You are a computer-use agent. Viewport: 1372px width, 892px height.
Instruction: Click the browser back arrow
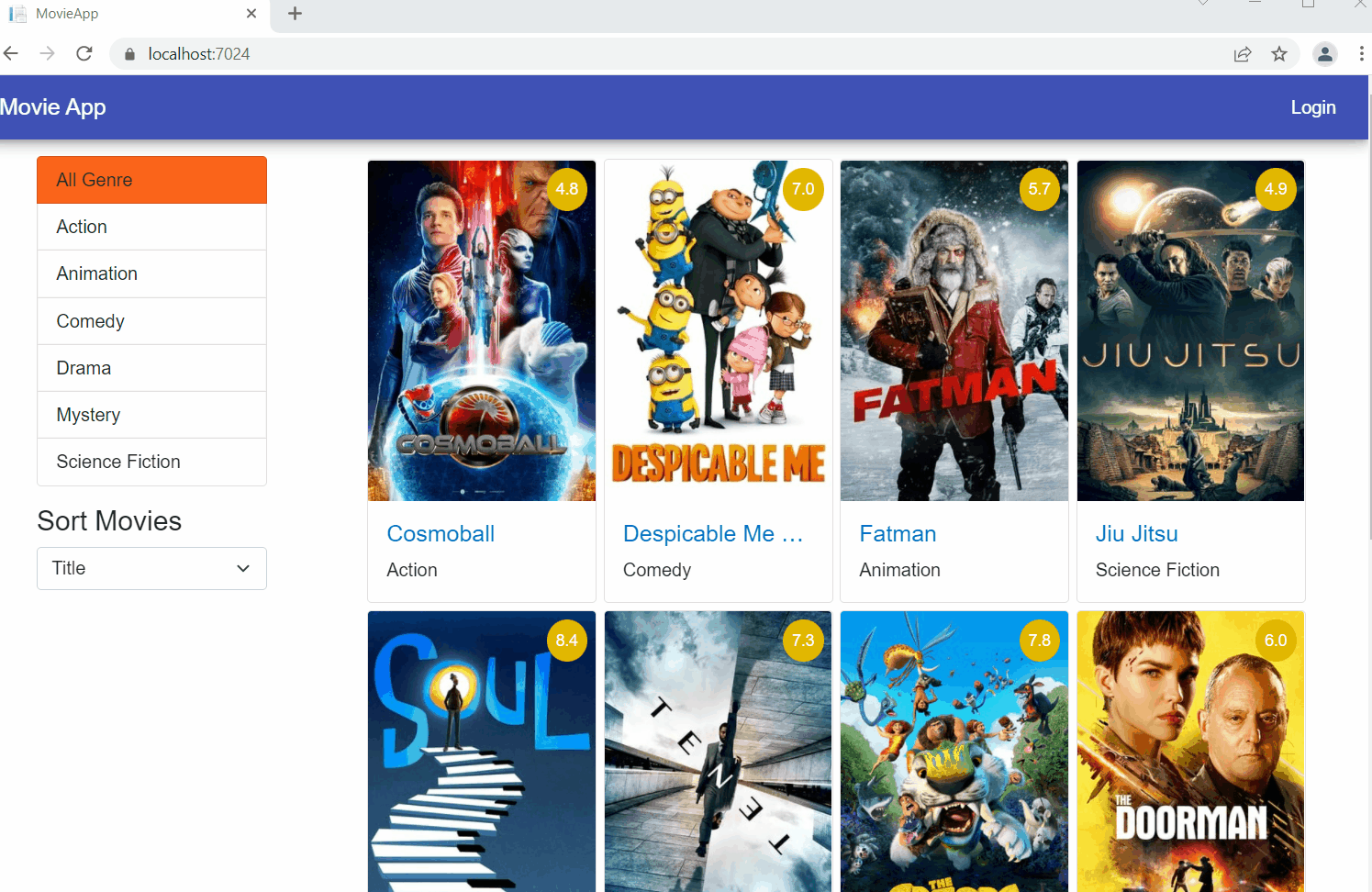[x=11, y=54]
